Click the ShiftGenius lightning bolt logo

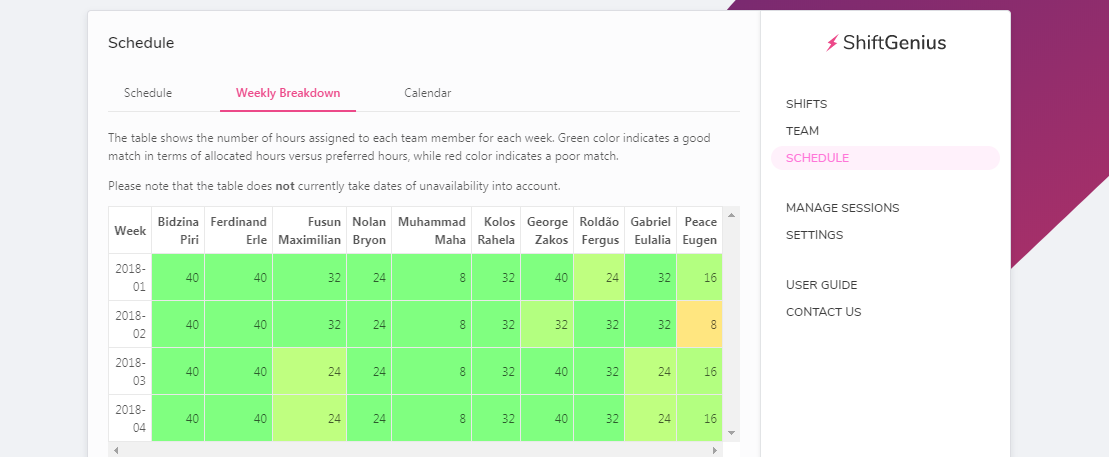click(x=832, y=43)
